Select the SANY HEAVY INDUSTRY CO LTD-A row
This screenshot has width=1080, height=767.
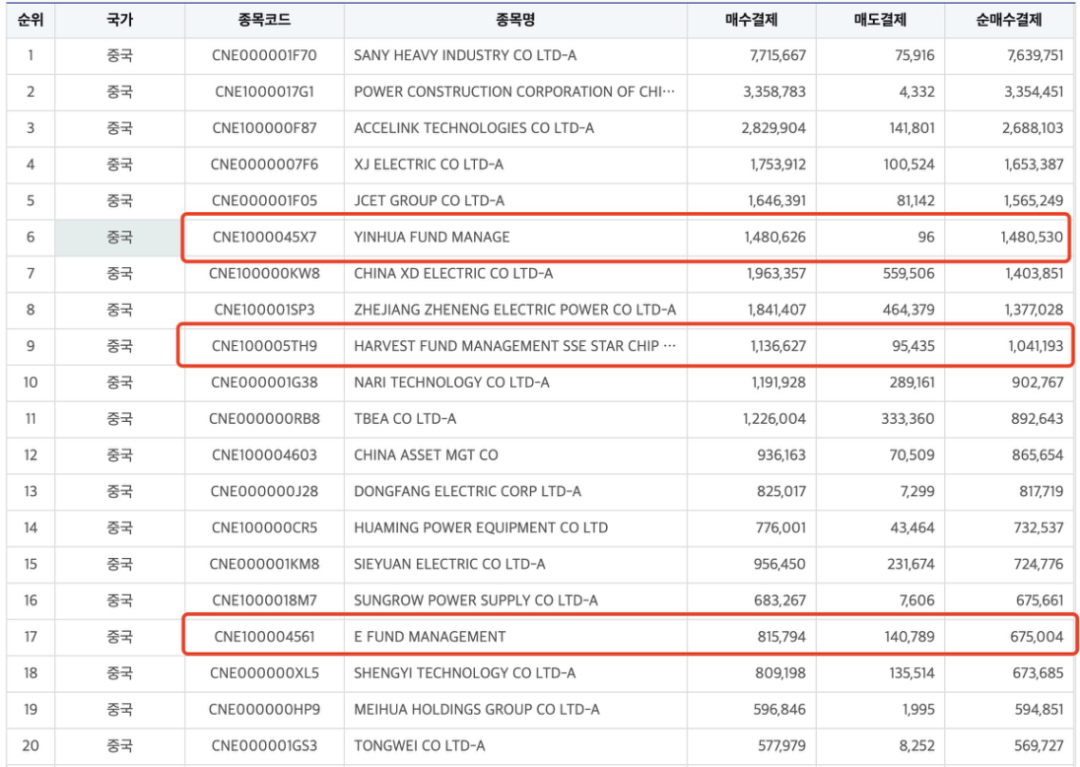click(x=450, y=56)
